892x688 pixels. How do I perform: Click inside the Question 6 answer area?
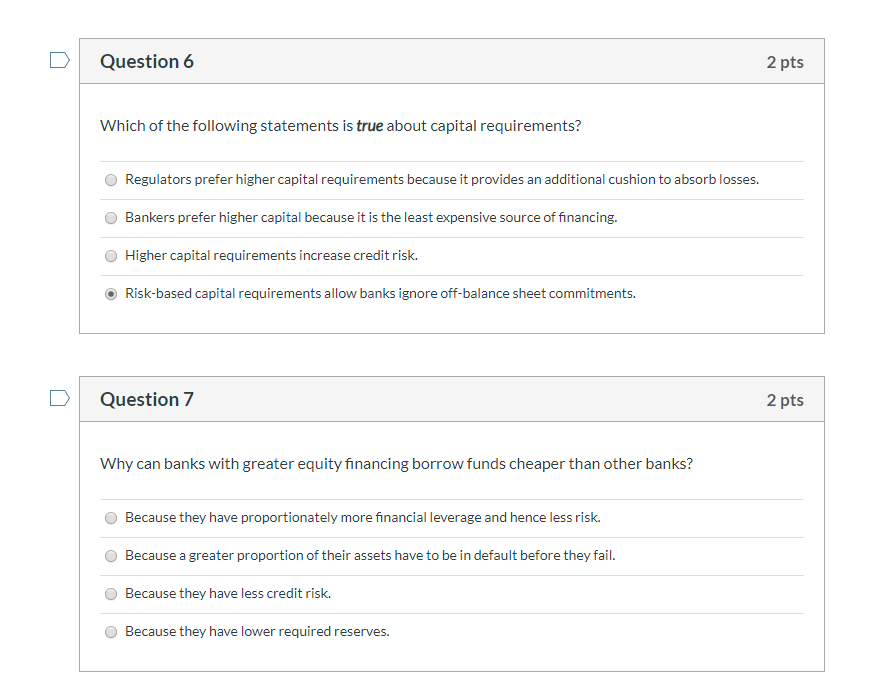pyautogui.click(x=450, y=235)
